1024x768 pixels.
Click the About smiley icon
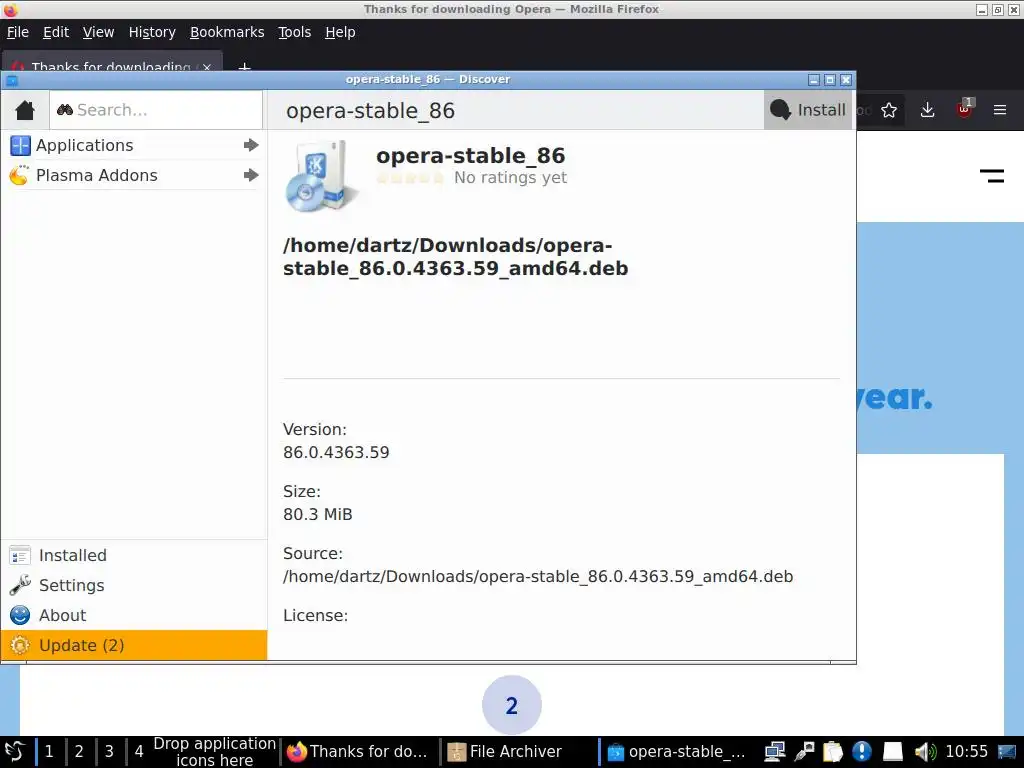tap(20, 615)
